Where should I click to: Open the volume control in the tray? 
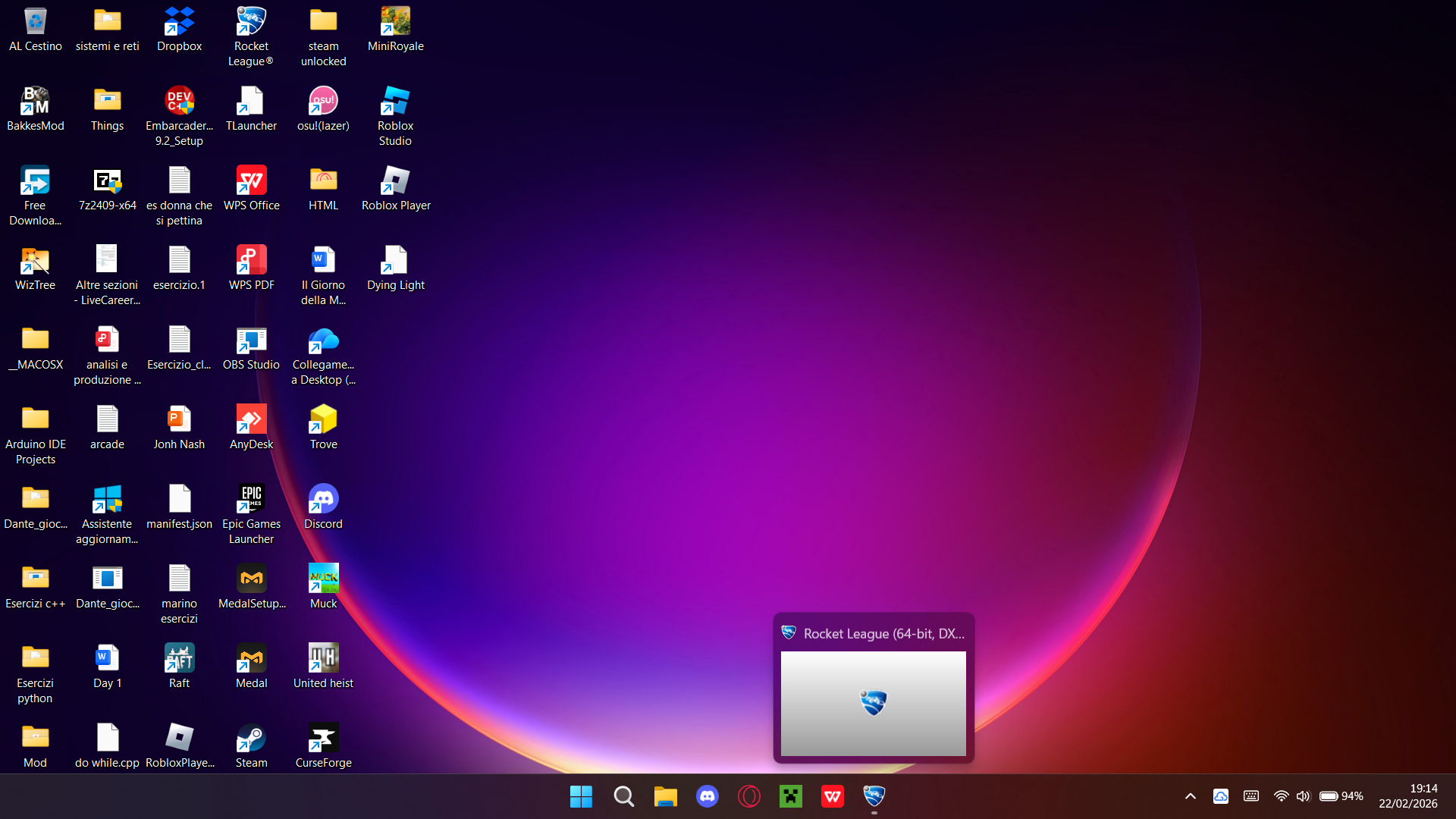[1303, 796]
